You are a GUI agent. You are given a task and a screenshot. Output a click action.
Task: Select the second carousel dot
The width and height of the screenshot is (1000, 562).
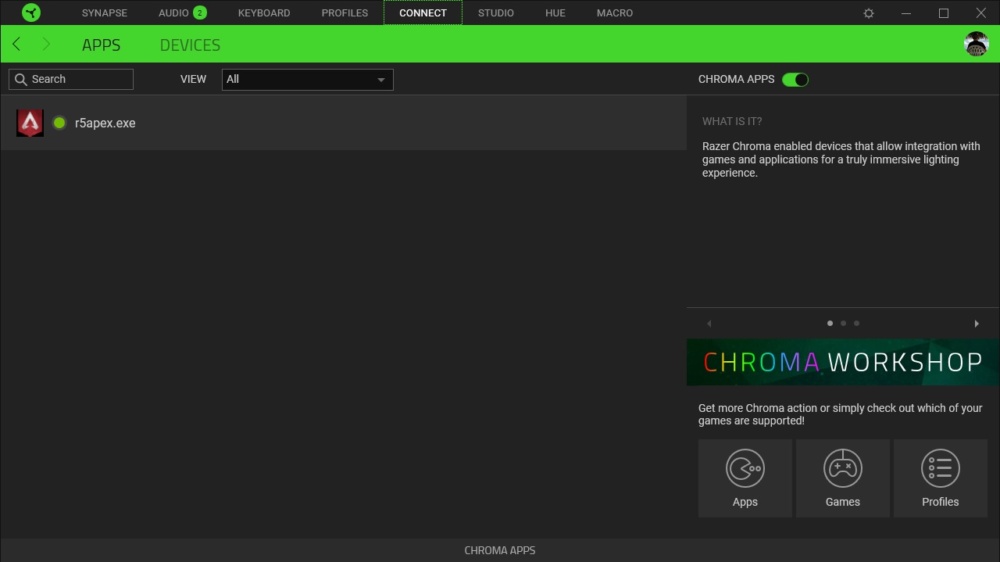point(843,323)
